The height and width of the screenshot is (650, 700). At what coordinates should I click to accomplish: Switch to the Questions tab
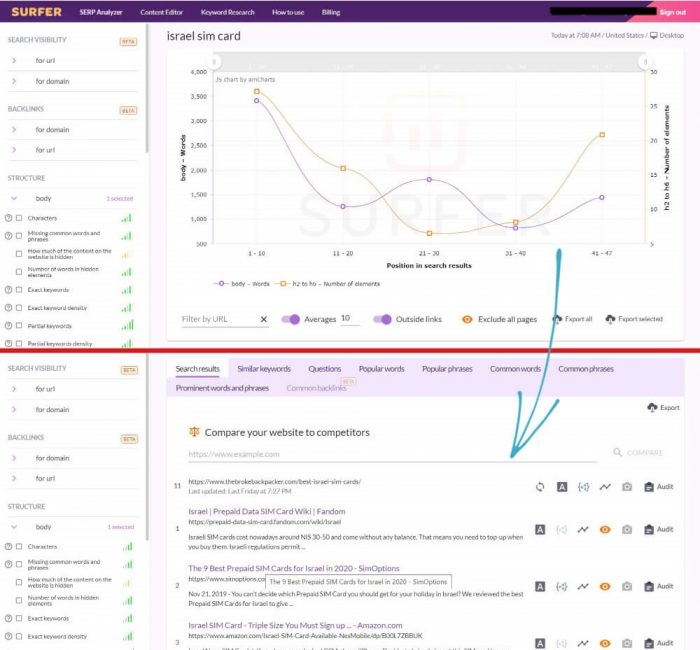pyautogui.click(x=325, y=369)
